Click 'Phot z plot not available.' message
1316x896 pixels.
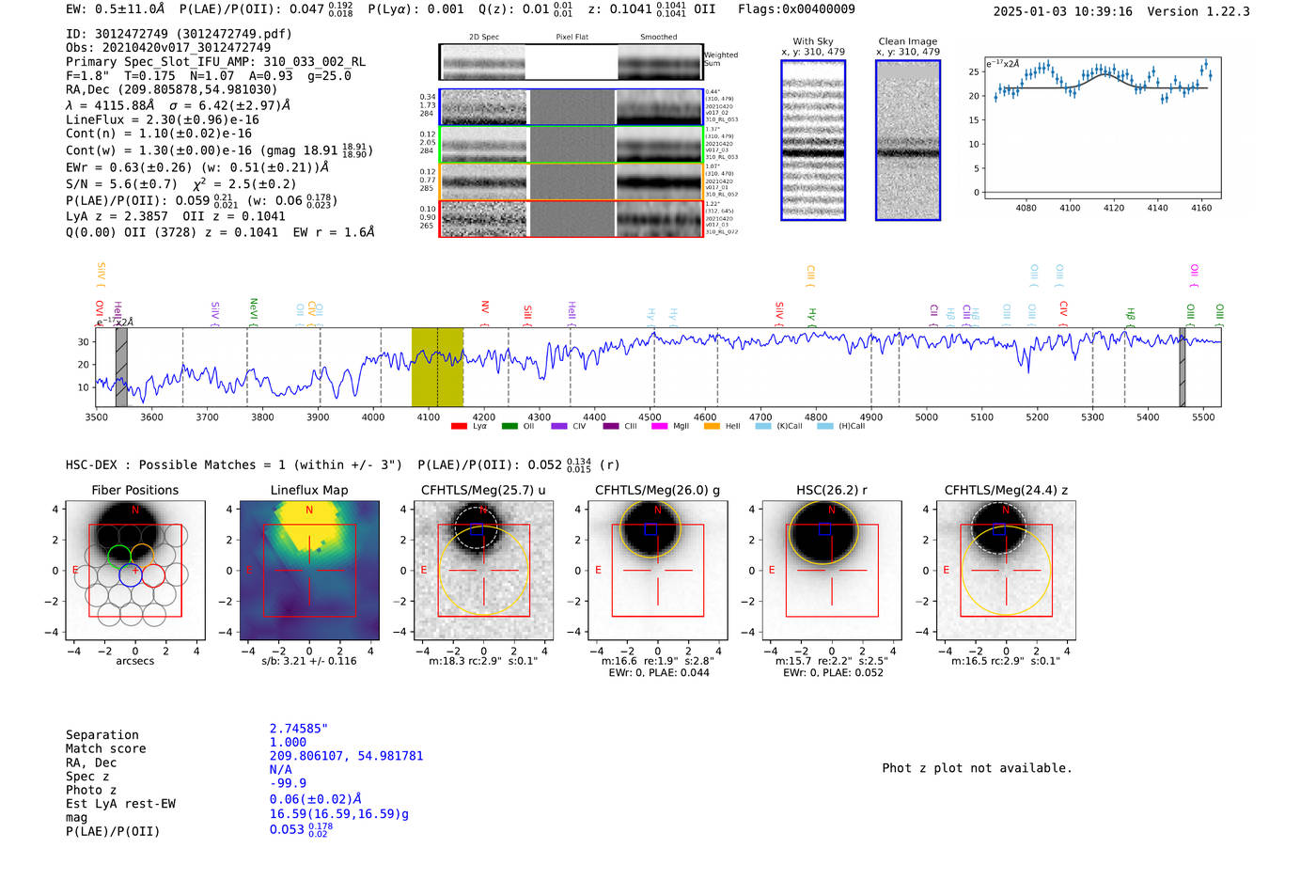pyautogui.click(x=977, y=768)
